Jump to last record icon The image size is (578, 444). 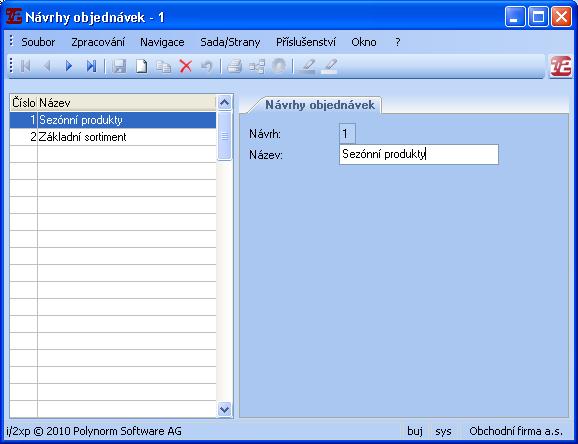click(91, 66)
